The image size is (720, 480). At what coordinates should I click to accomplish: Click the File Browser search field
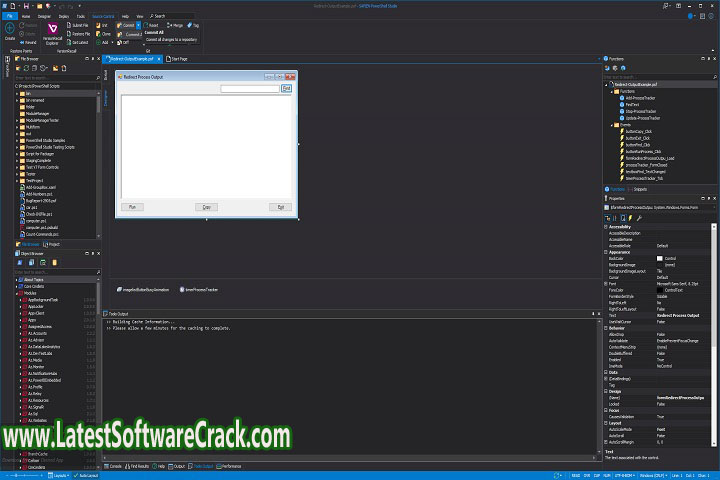click(x=57, y=78)
